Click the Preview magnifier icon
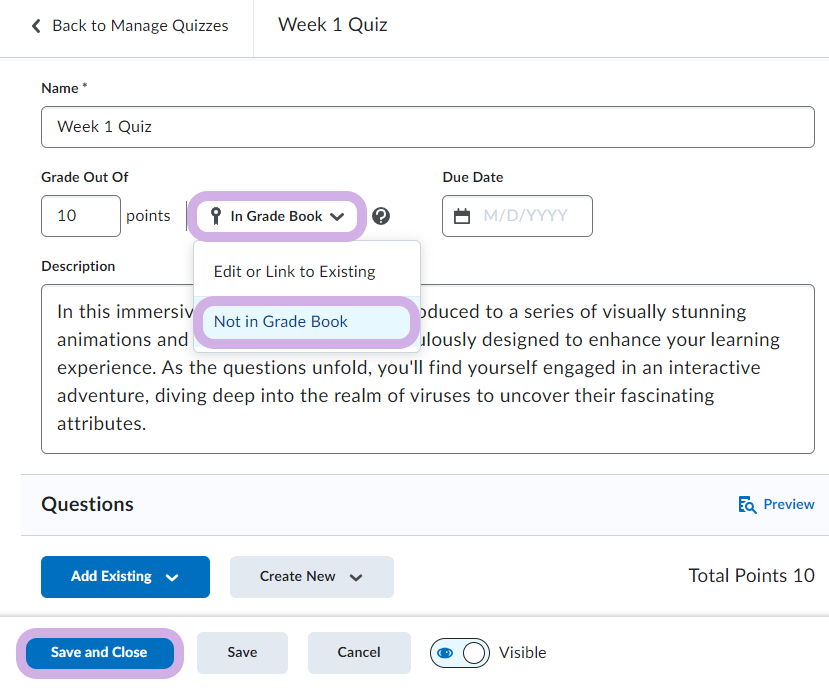 (x=746, y=505)
